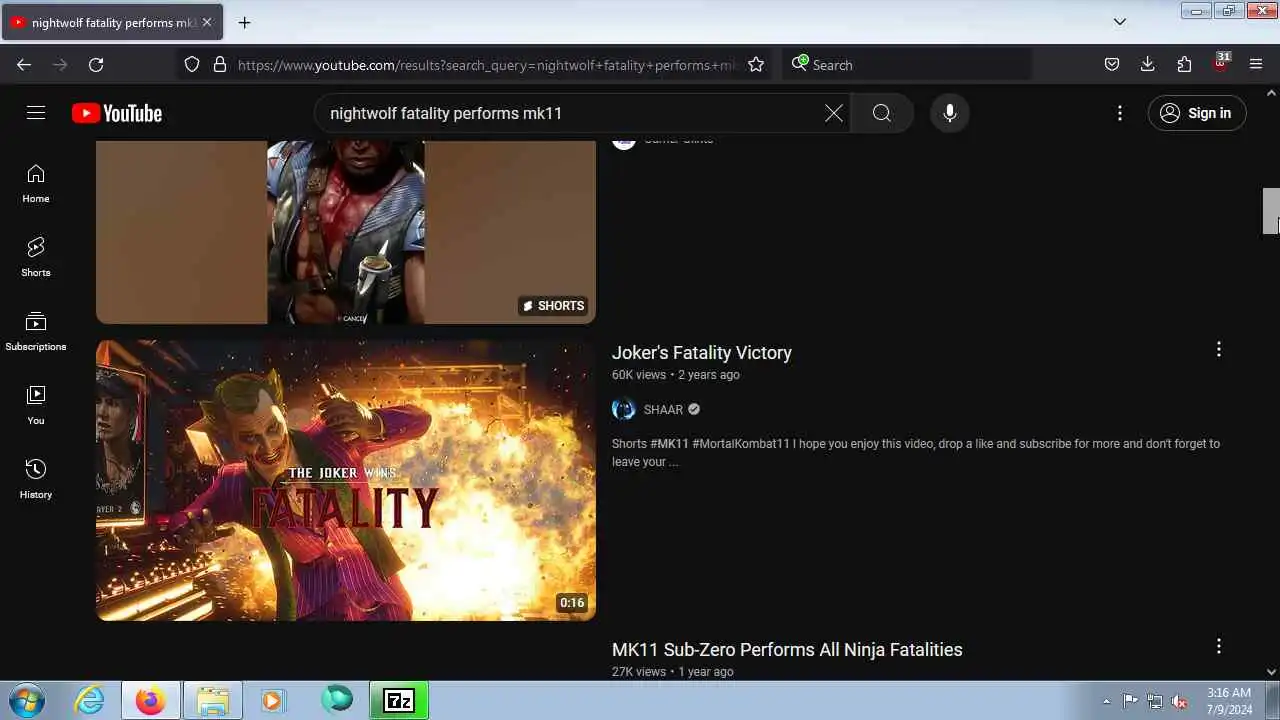The height and width of the screenshot is (720, 1280).
Task: Run search with the magnifier button
Action: click(x=882, y=113)
